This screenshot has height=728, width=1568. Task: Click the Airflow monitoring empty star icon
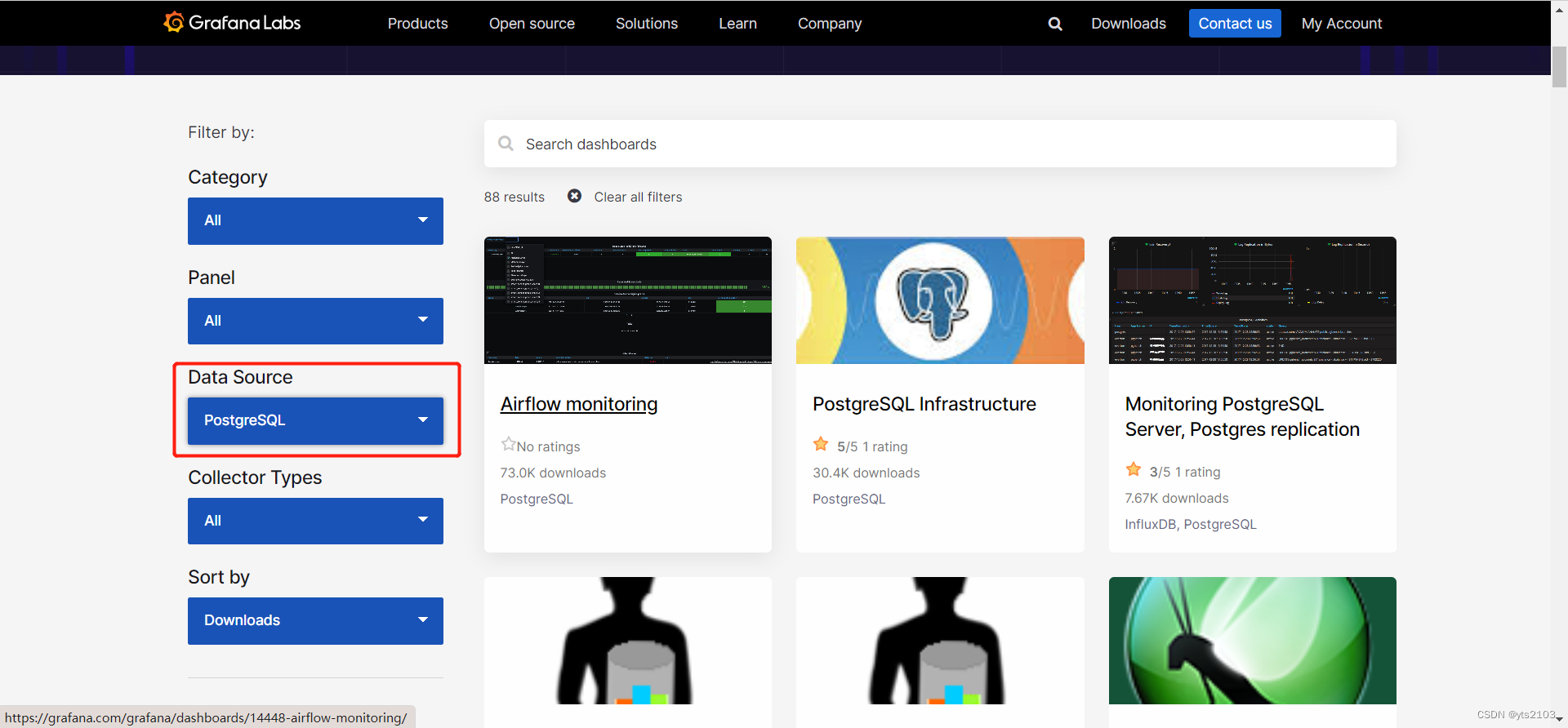pos(508,444)
